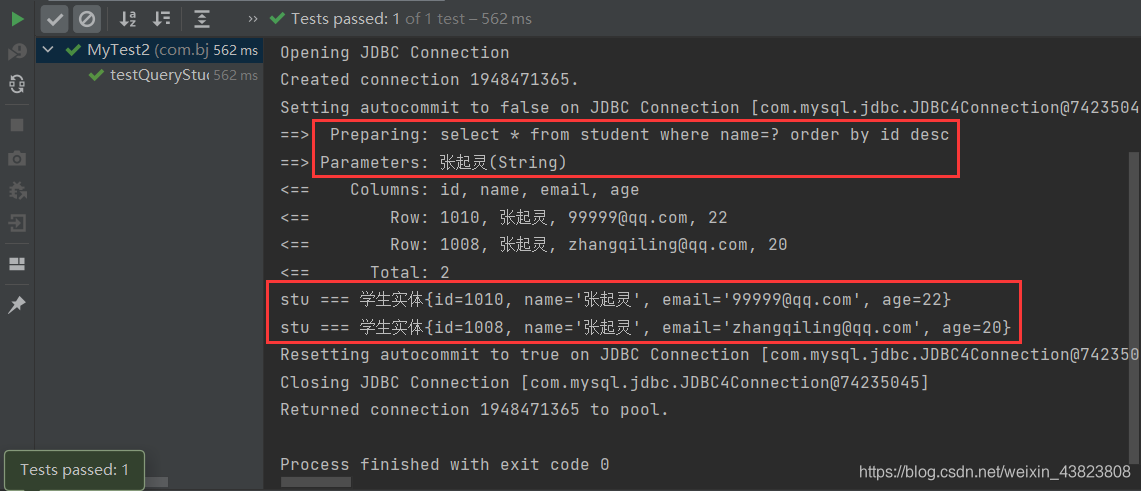This screenshot has height=491, width=1141.
Task: Toggle Show Passed tests checkmark filter
Action: tap(55, 18)
